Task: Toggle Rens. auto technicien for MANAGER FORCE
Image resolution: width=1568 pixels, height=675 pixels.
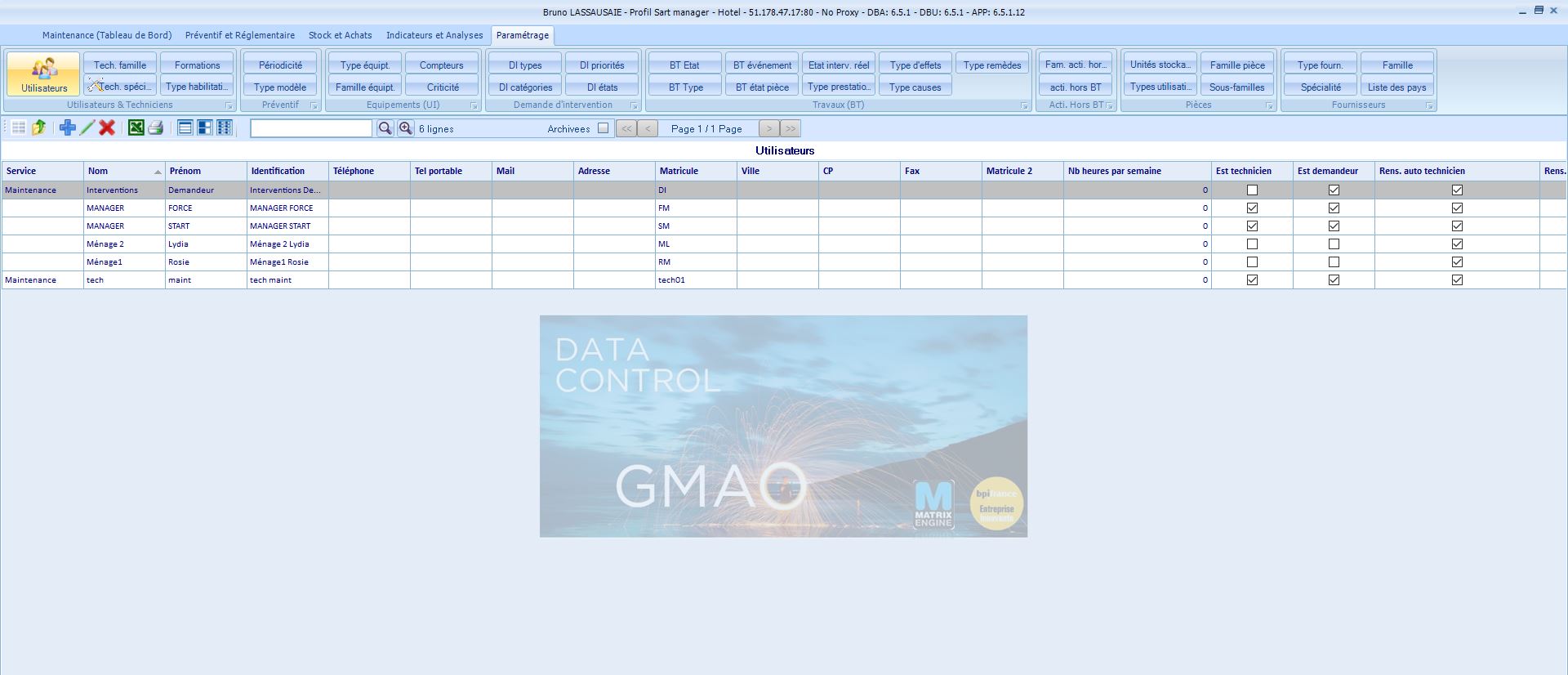Action: click(x=1457, y=208)
